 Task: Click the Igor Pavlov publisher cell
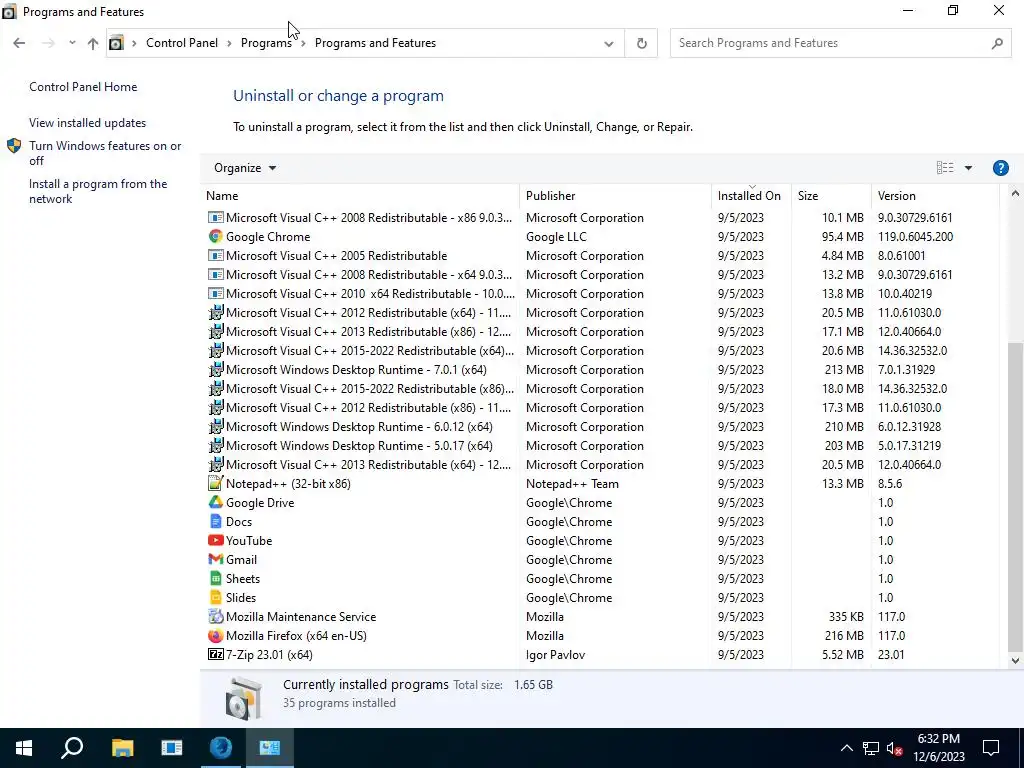[555, 654]
